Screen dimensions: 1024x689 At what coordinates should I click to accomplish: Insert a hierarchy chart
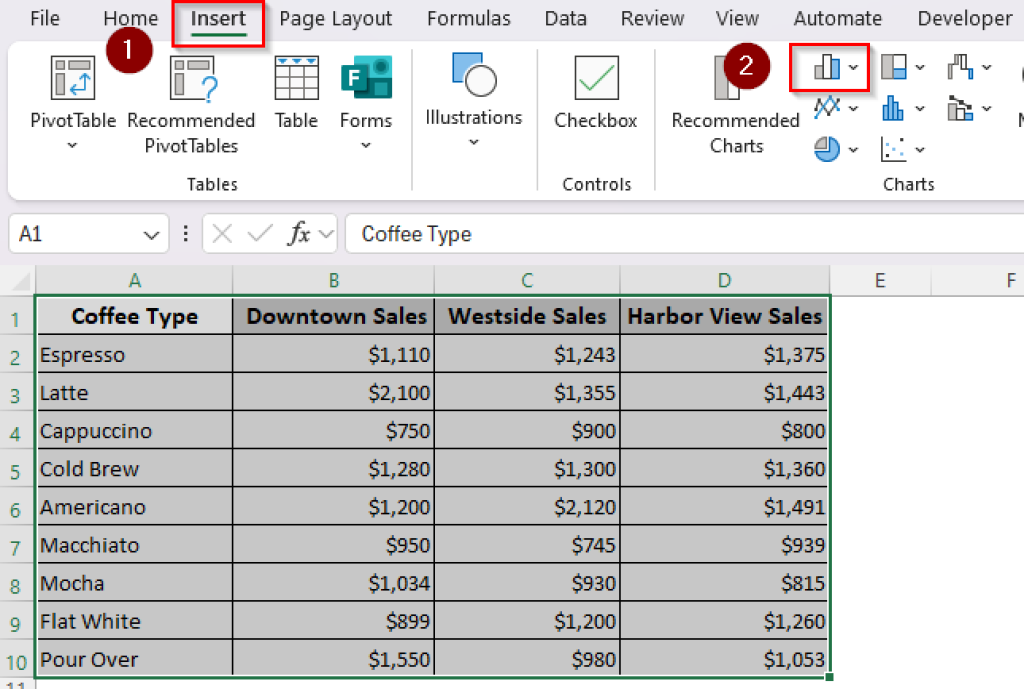pos(893,66)
